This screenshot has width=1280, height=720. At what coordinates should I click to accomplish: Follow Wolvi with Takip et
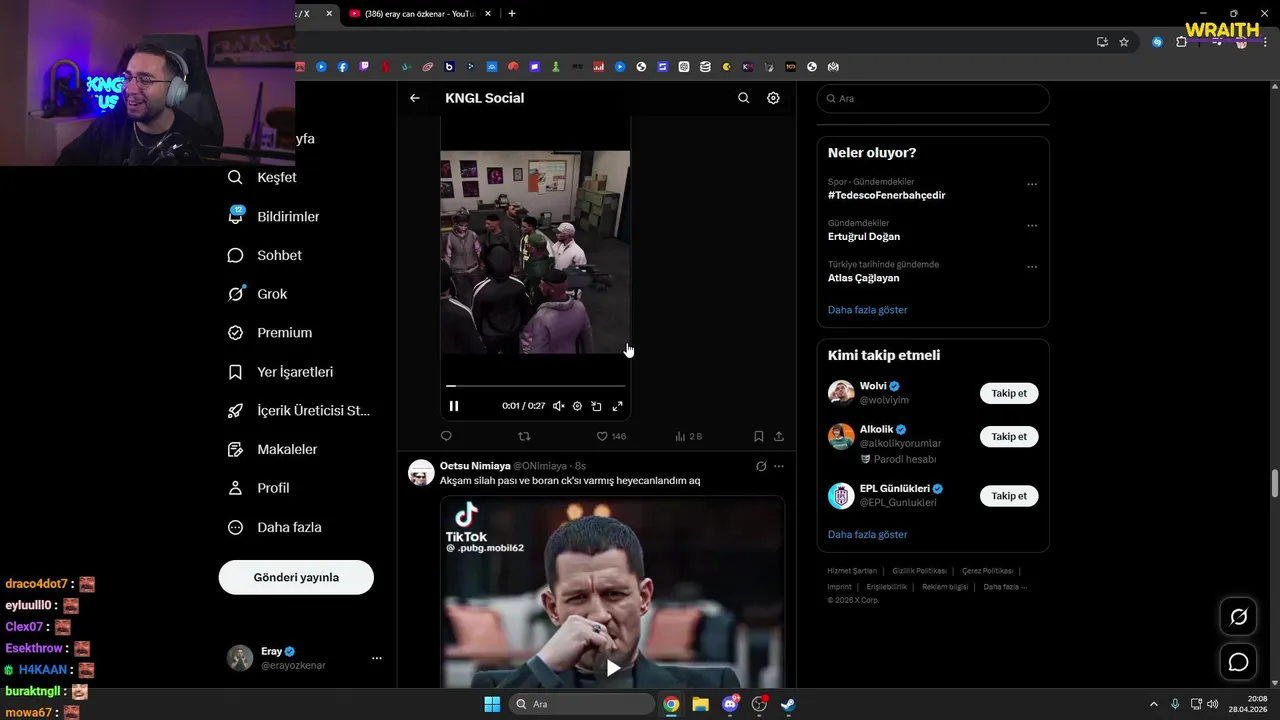pos(1009,393)
